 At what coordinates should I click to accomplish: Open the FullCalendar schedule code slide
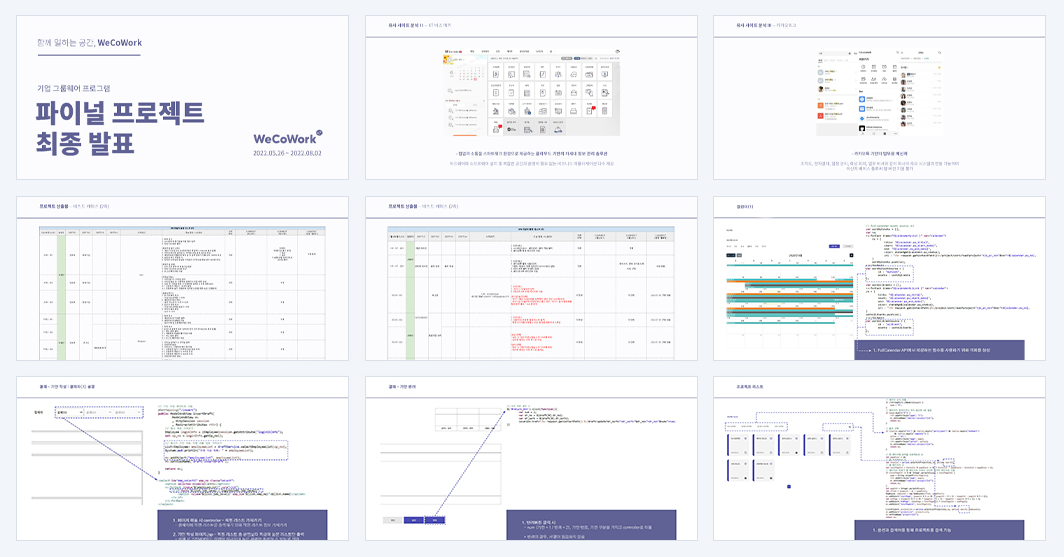coord(879,279)
